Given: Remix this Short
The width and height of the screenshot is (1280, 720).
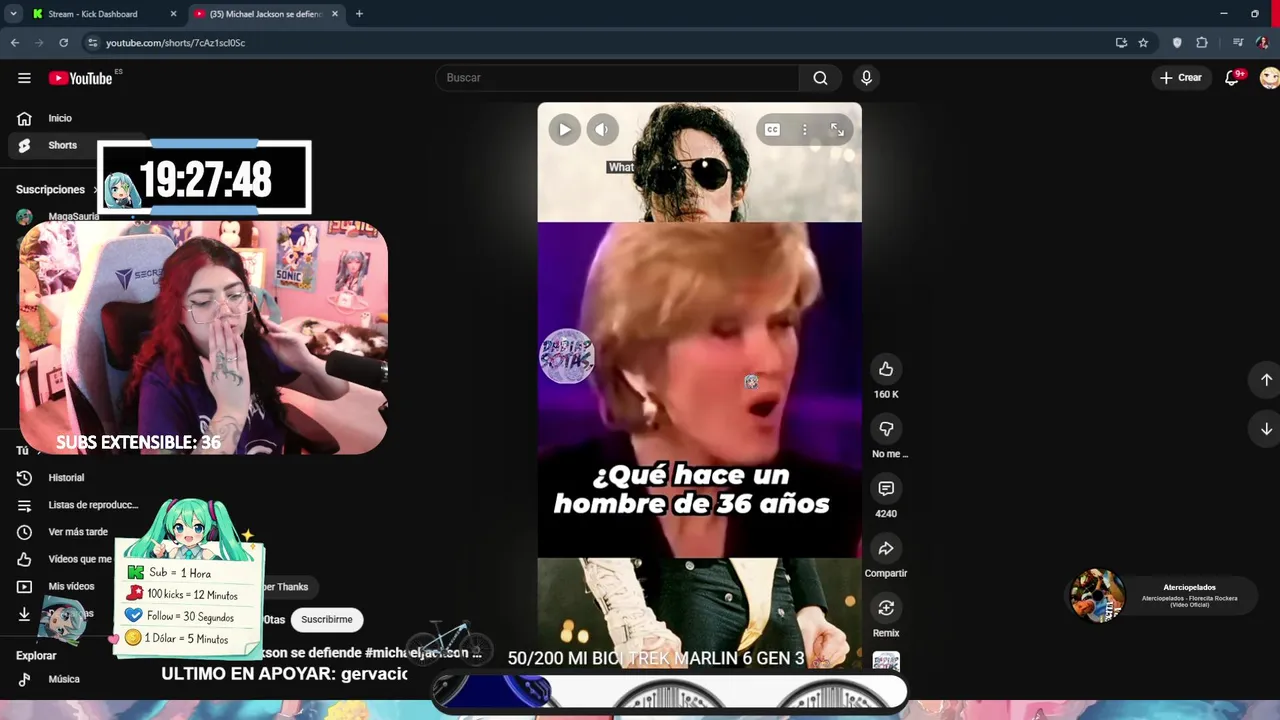Looking at the screenshot, I should point(886,608).
